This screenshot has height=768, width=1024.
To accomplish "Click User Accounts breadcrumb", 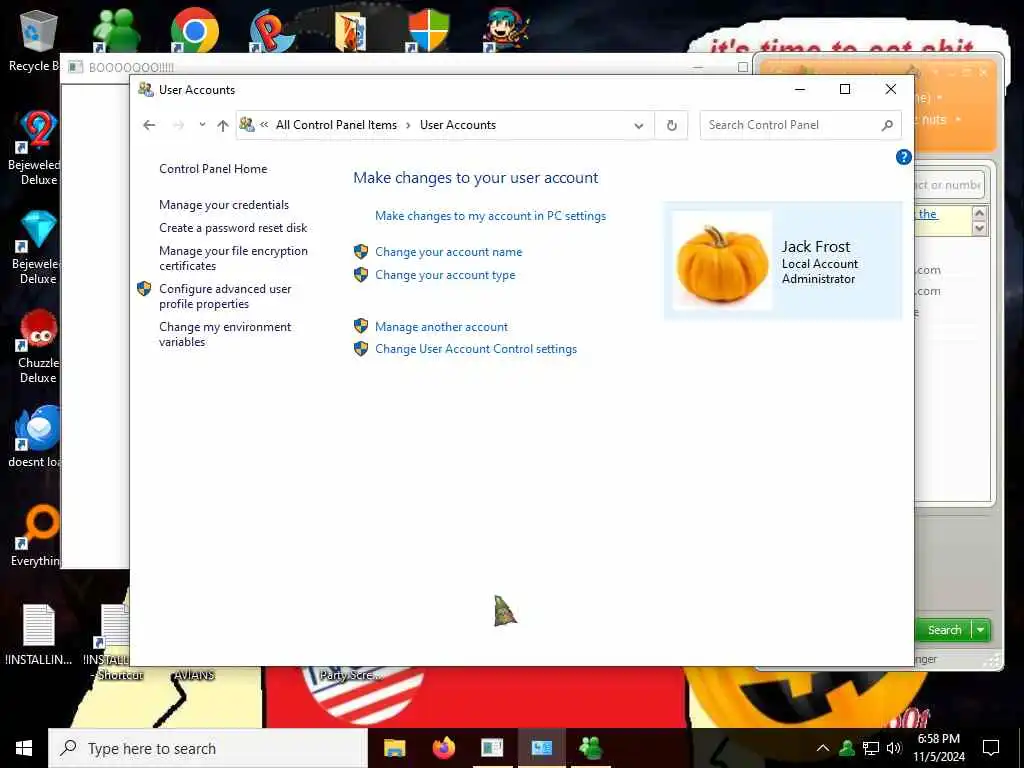I will [x=458, y=125].
